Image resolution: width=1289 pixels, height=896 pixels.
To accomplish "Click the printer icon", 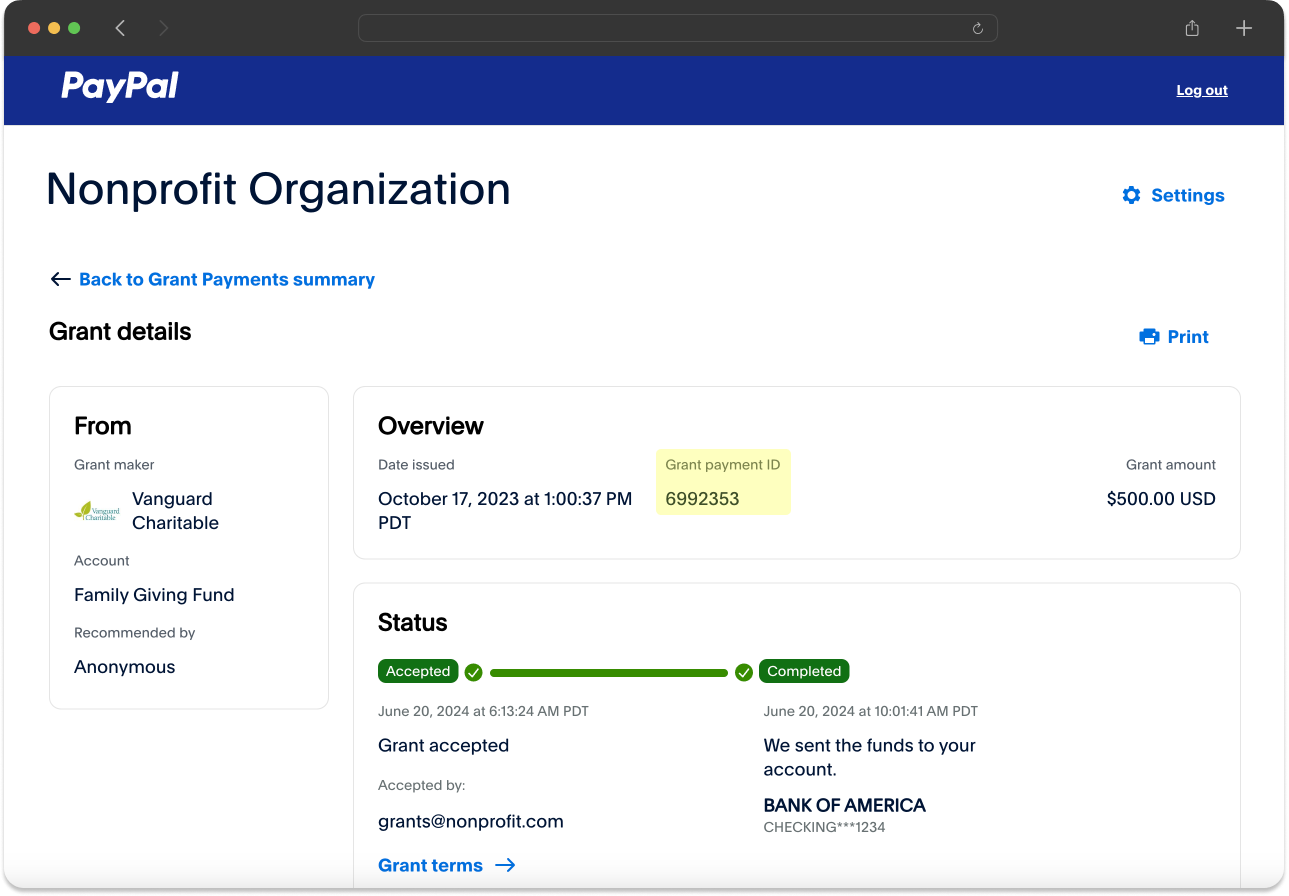I will tap(1149, 337).
